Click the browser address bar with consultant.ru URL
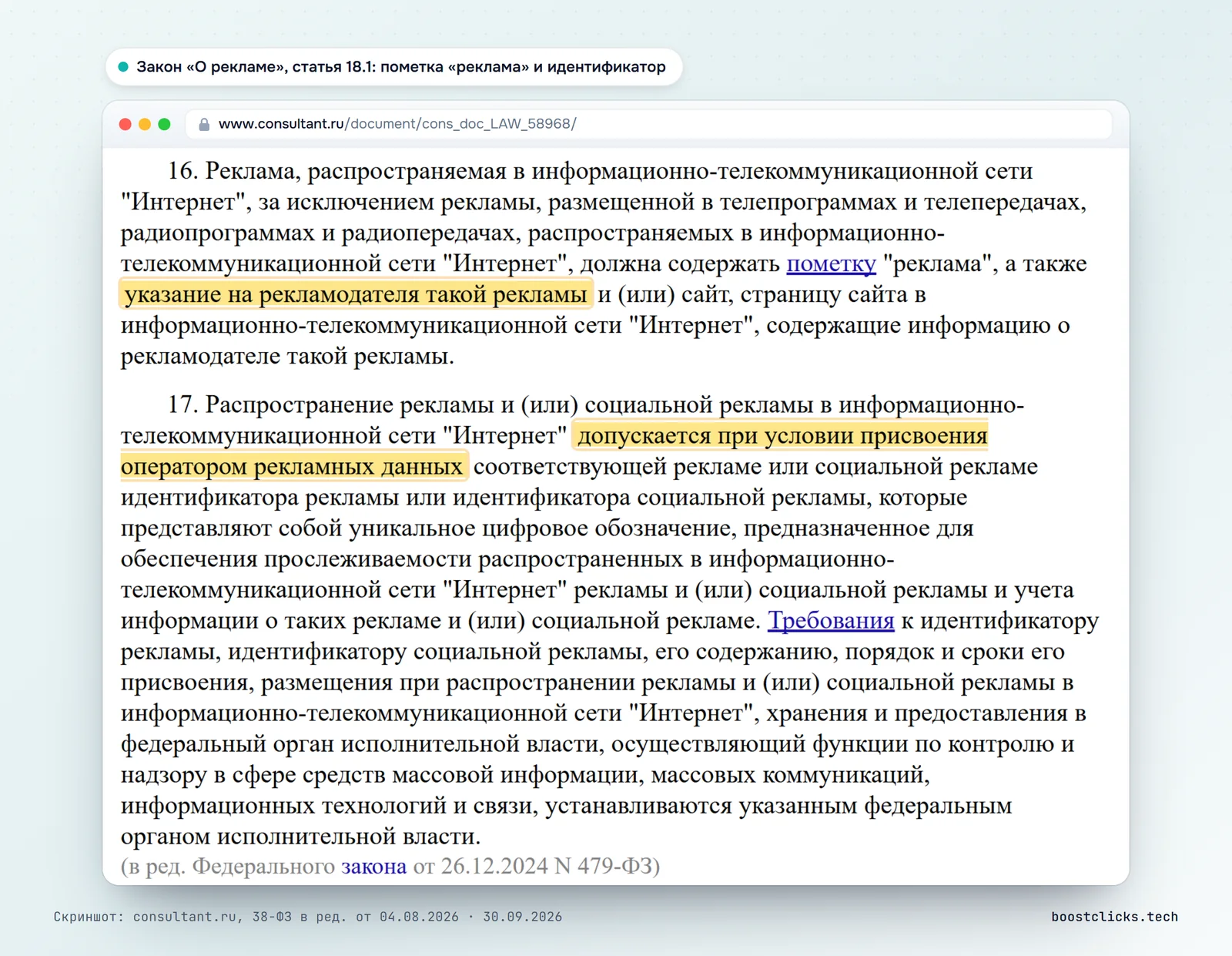The width and height of the screenshot is (1232, 956). [648, 124]
